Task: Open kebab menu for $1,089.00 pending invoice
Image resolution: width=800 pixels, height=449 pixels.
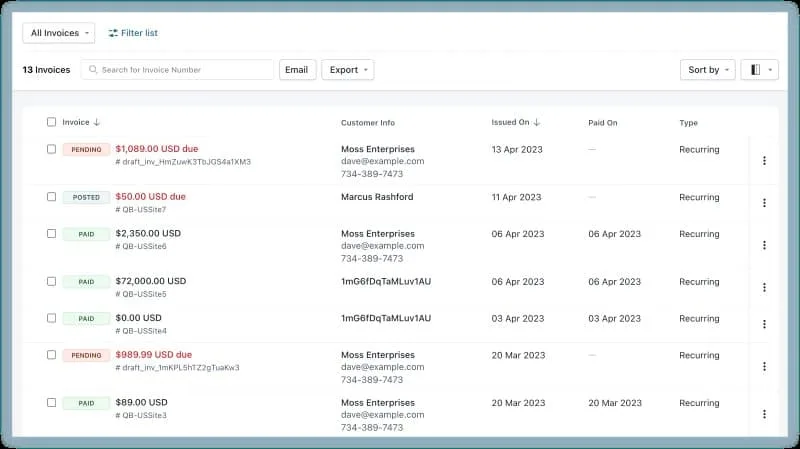Action: (x=764, y=160)
